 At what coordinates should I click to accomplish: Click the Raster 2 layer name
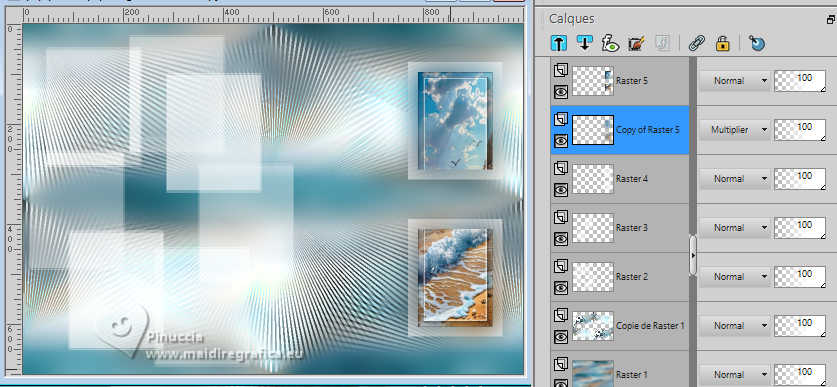pos(631,277)
